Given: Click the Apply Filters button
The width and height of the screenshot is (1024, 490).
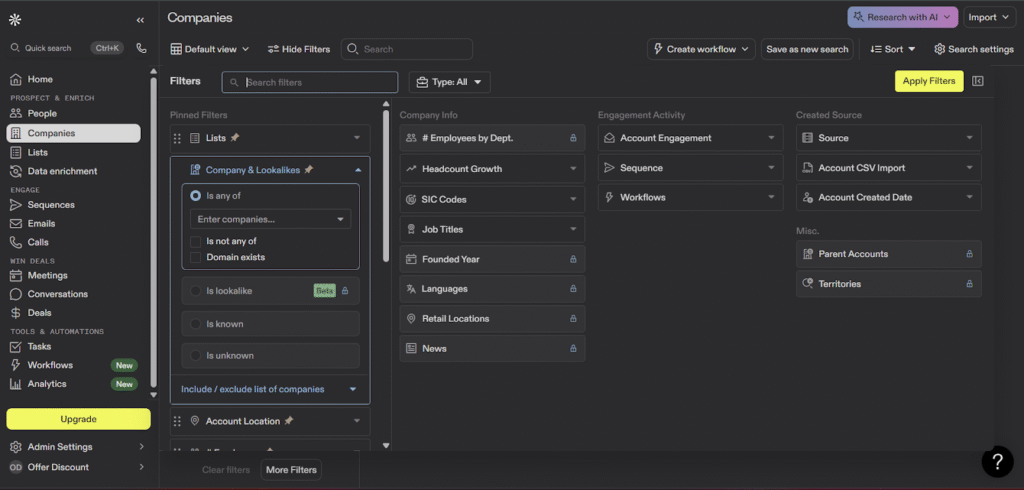Looking at the screenshot, I should coord(928,81).
